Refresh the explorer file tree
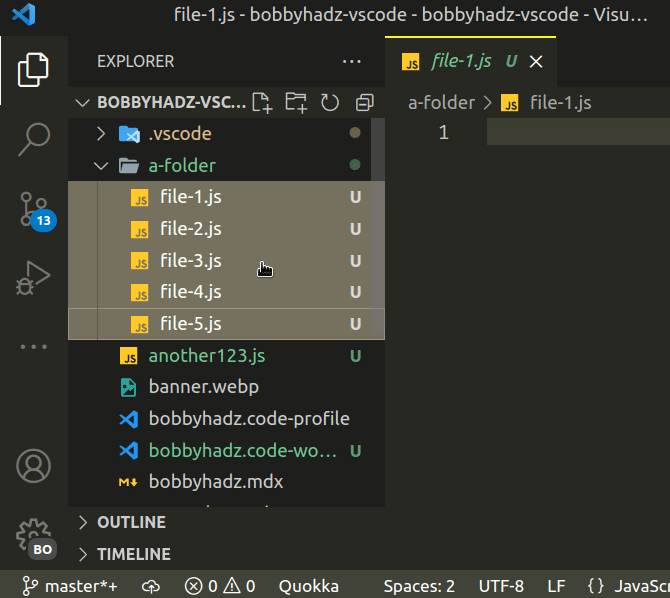The image size is (670, 598). (329, 103)
